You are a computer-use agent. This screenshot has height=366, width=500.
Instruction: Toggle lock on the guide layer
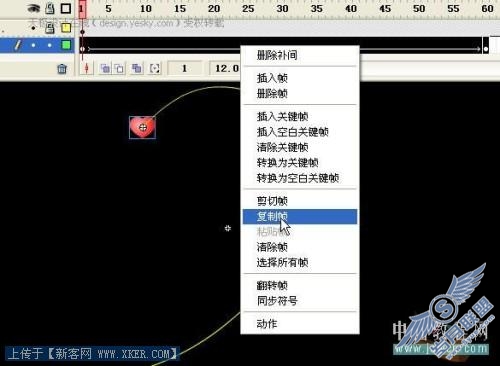coord(50,28)
